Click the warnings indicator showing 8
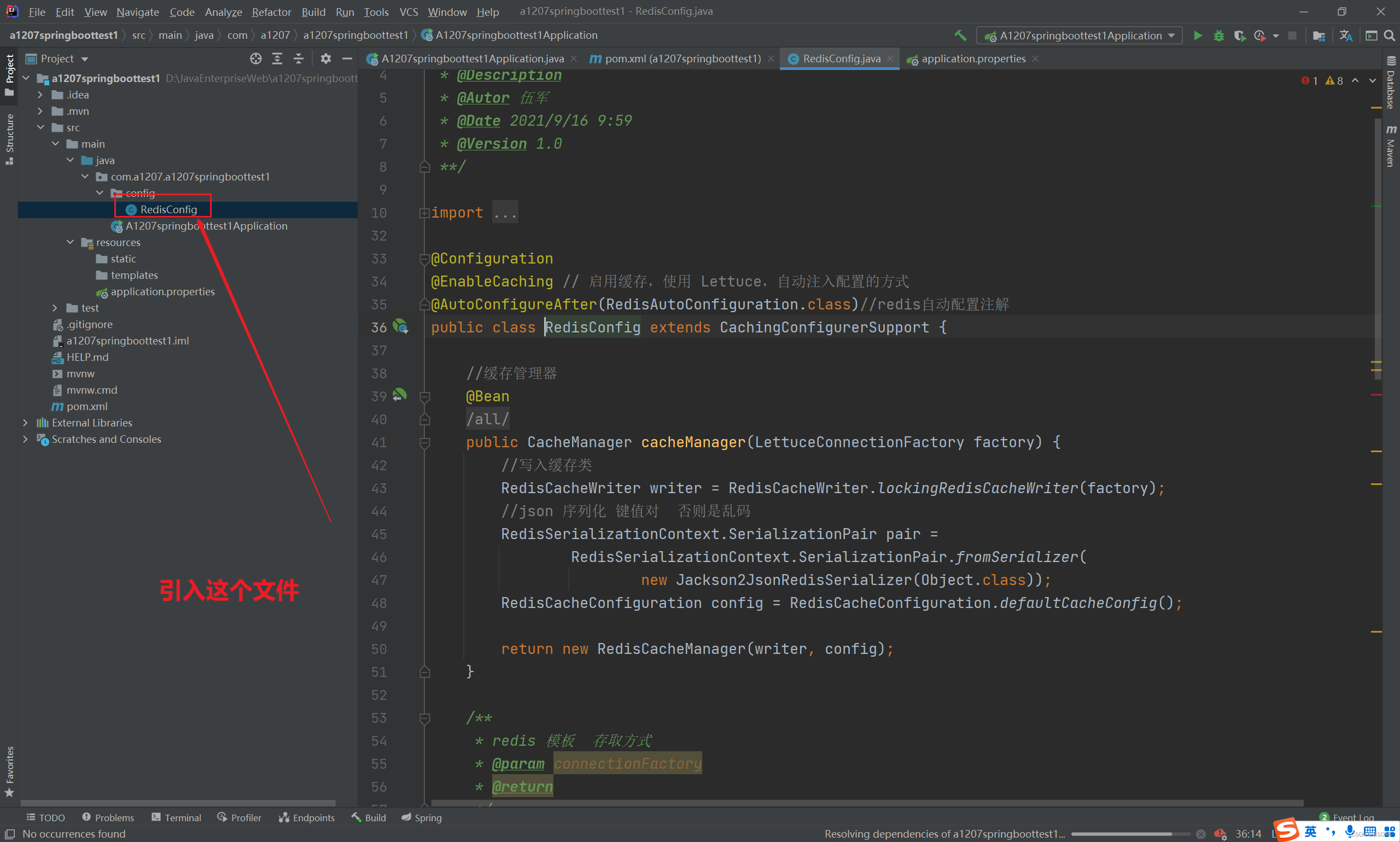The width and height of the screenshot is (1400, 842). pyautogui.click(x=1334, y=80)
